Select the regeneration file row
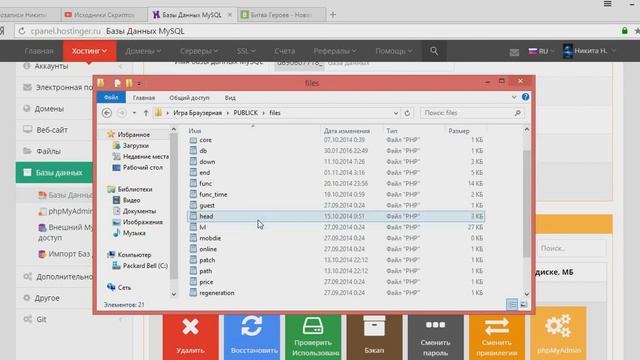Viewport: 640px width, 360px height. coord(336,293)
